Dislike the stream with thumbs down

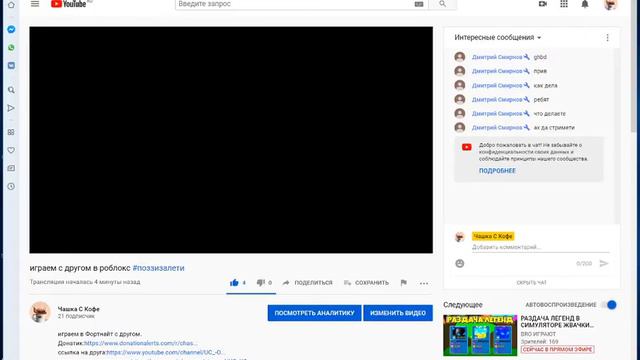(261, 282)
